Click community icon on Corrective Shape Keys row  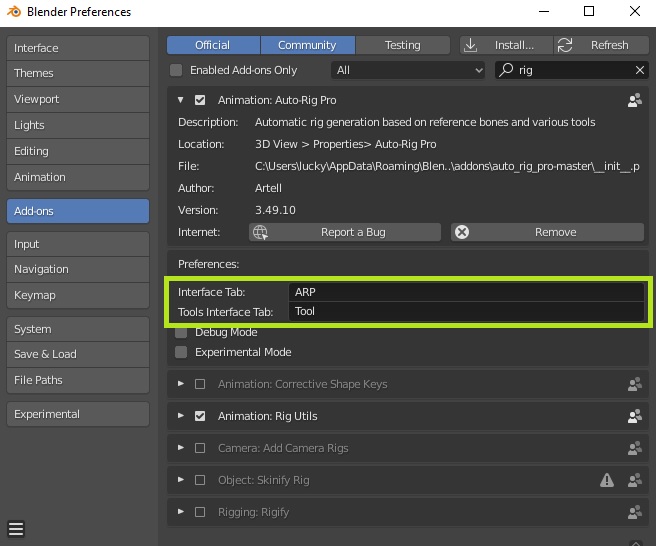(x=635, y=384)
